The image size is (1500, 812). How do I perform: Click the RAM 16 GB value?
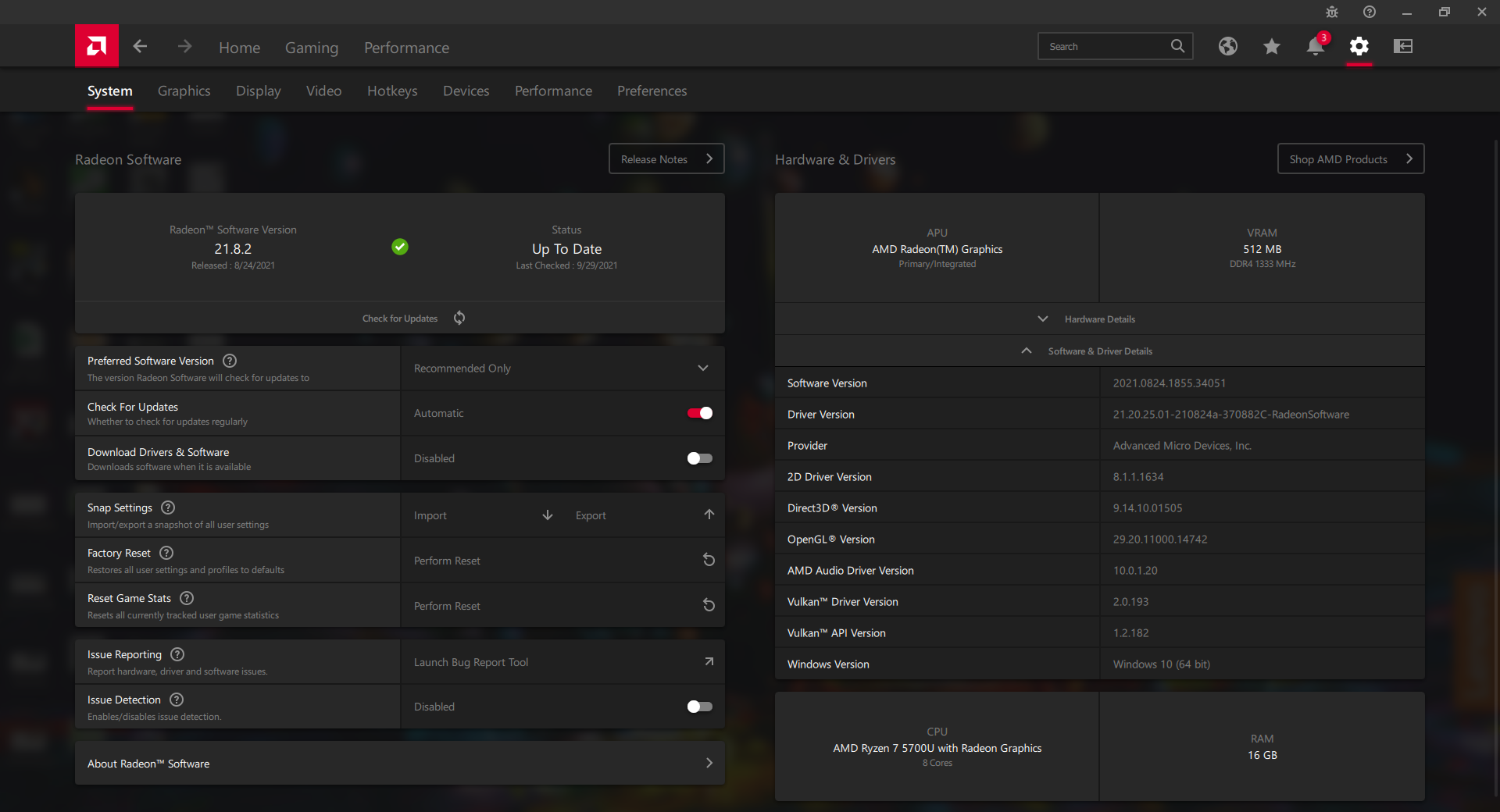pyautogui.click(x=1262, y=755)
